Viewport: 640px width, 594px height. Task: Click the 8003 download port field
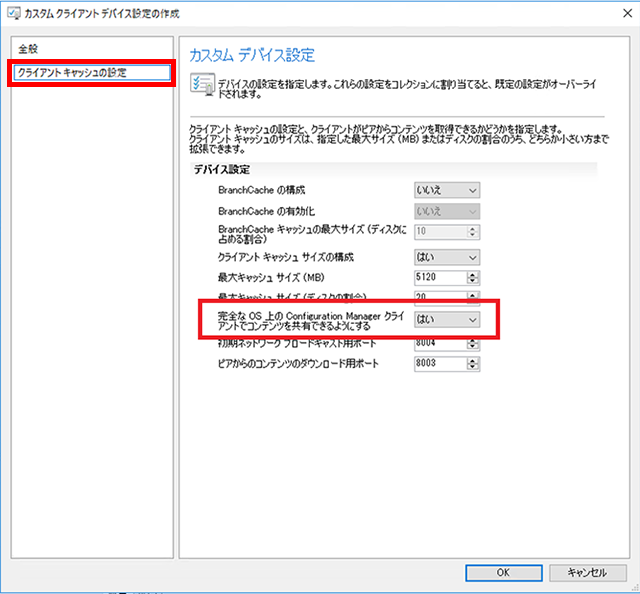440,363
